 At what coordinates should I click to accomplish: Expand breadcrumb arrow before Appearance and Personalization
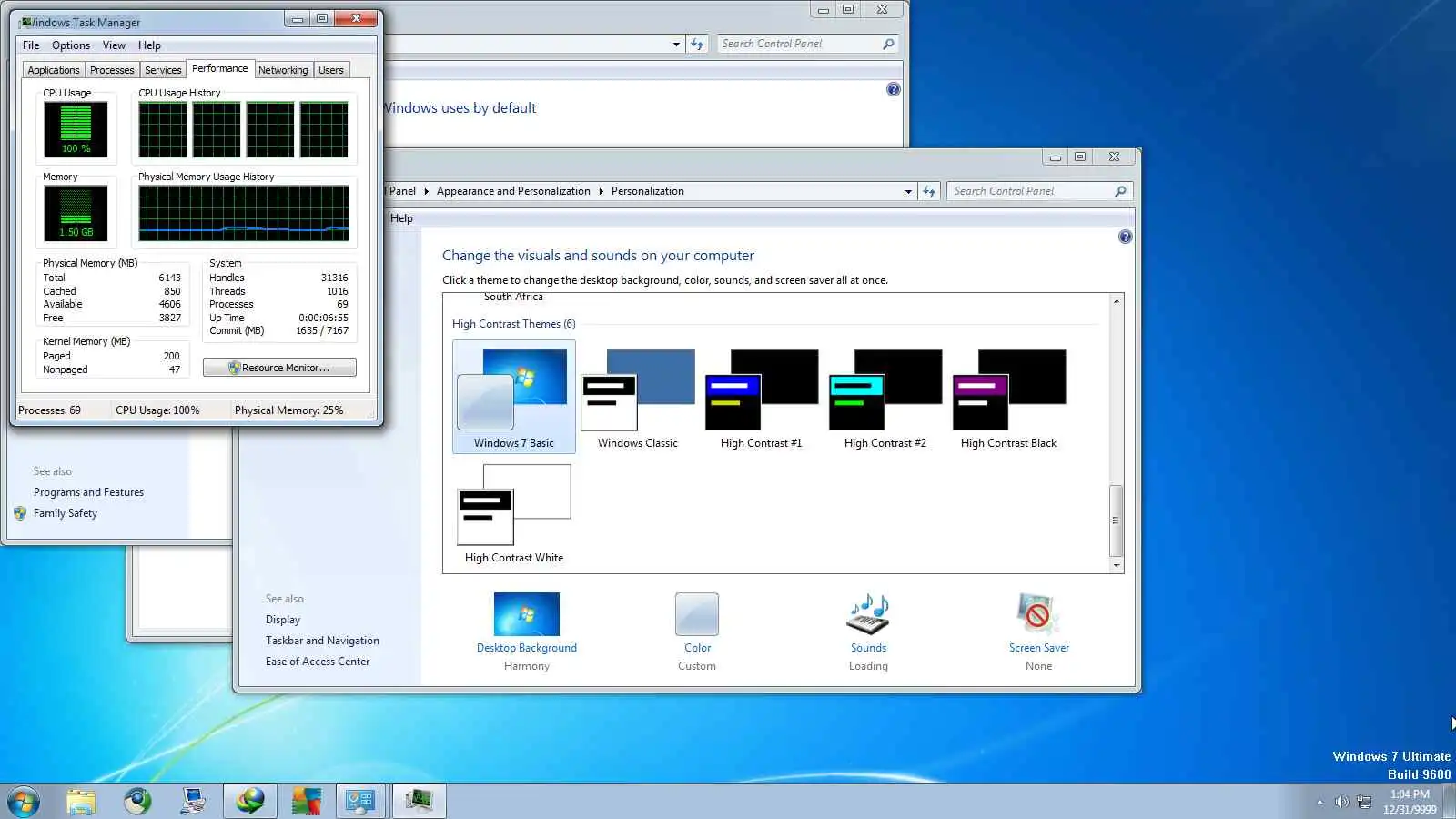point(426,191)
